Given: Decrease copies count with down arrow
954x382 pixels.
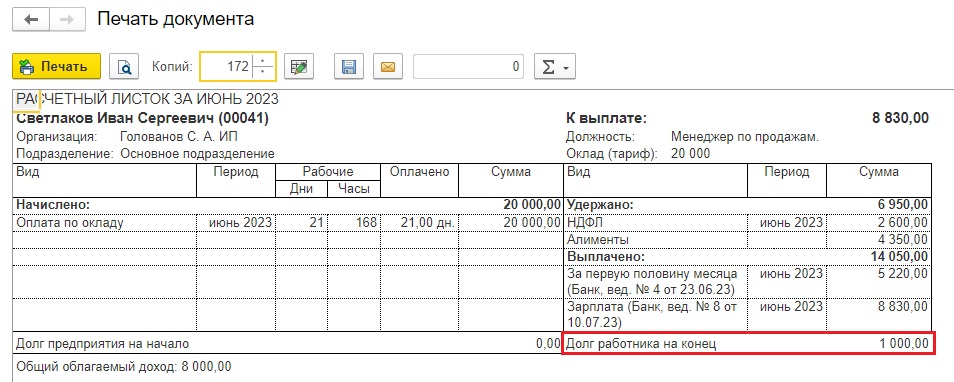Looking at the screenshot, I should click(263, 72).
